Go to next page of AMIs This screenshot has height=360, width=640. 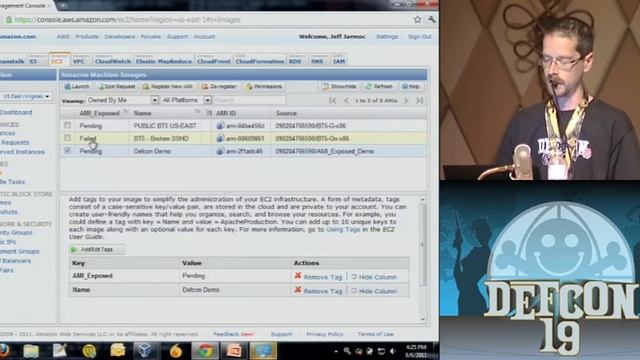[406, 100]
